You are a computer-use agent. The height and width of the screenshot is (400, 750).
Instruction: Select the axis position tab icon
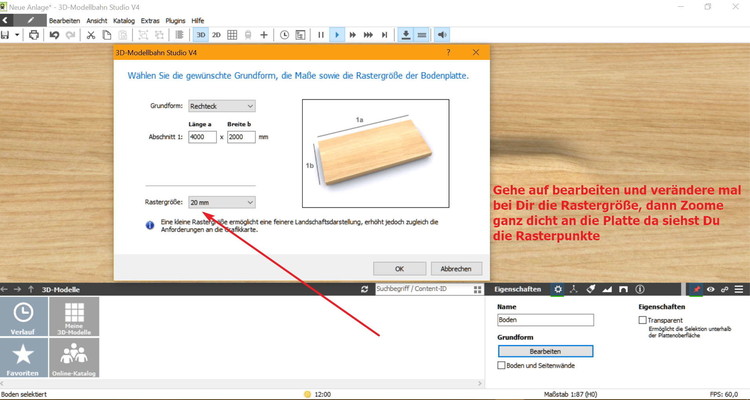[x=574, y=289]
